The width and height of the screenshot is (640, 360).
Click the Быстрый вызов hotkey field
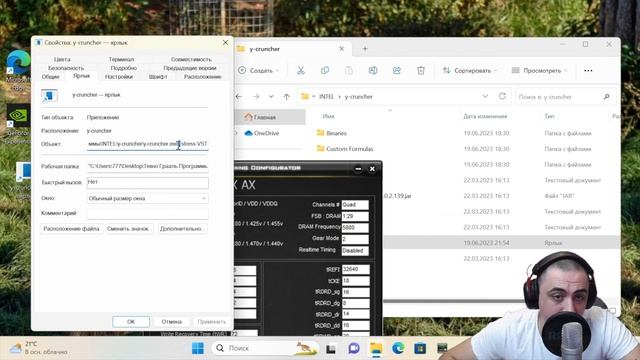(x=148, y=182)
